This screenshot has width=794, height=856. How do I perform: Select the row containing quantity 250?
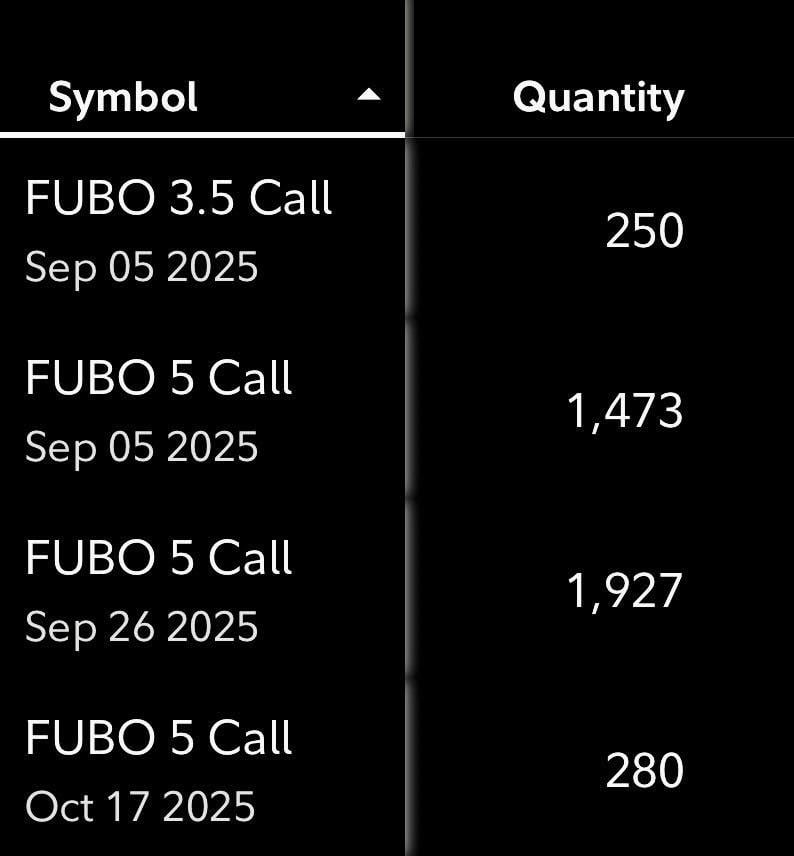click(x=397, y=228)
